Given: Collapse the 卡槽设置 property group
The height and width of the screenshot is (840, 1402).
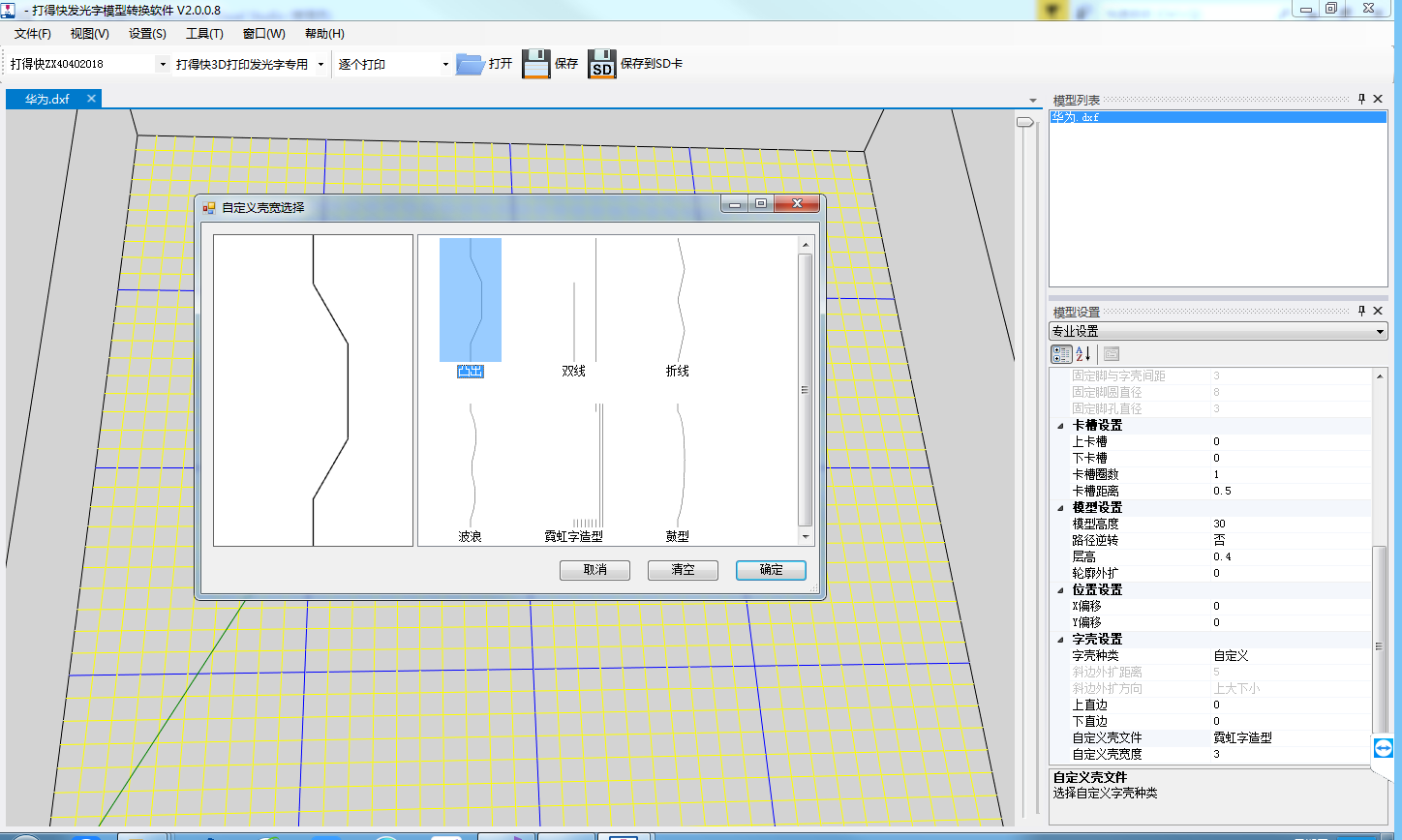Looking at the screenshot, I should click(1059, 426).
